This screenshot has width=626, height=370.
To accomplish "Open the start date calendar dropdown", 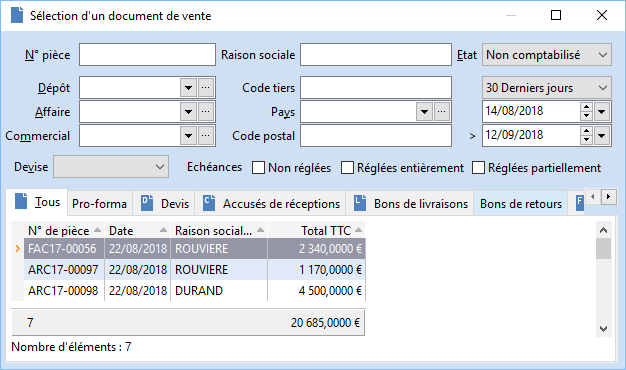I will pyautogui.click(x=602, y=112).
